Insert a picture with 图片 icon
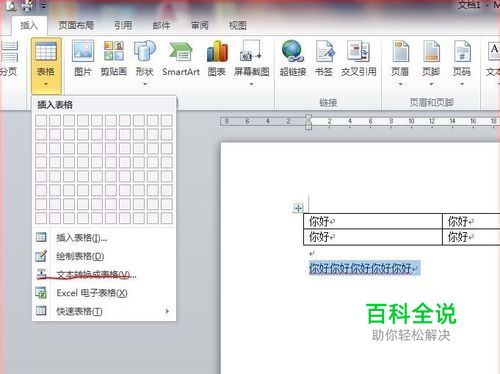The width and height of the screenshot is (500, 374). 83,51
